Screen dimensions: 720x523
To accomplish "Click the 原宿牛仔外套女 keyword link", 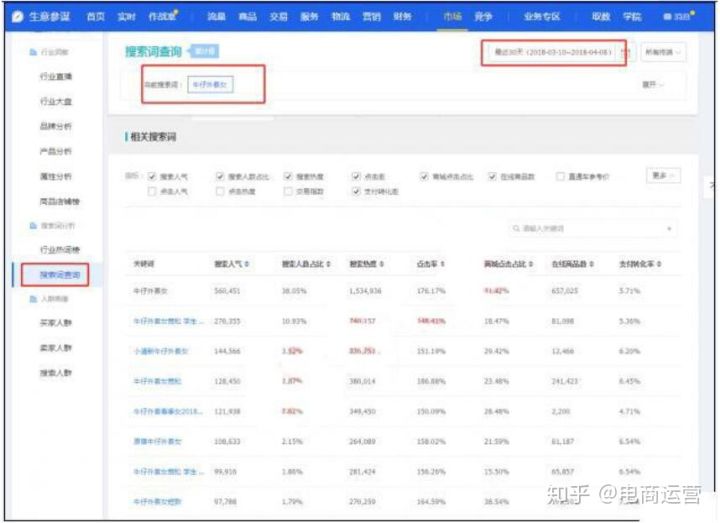I will [159, 440].
